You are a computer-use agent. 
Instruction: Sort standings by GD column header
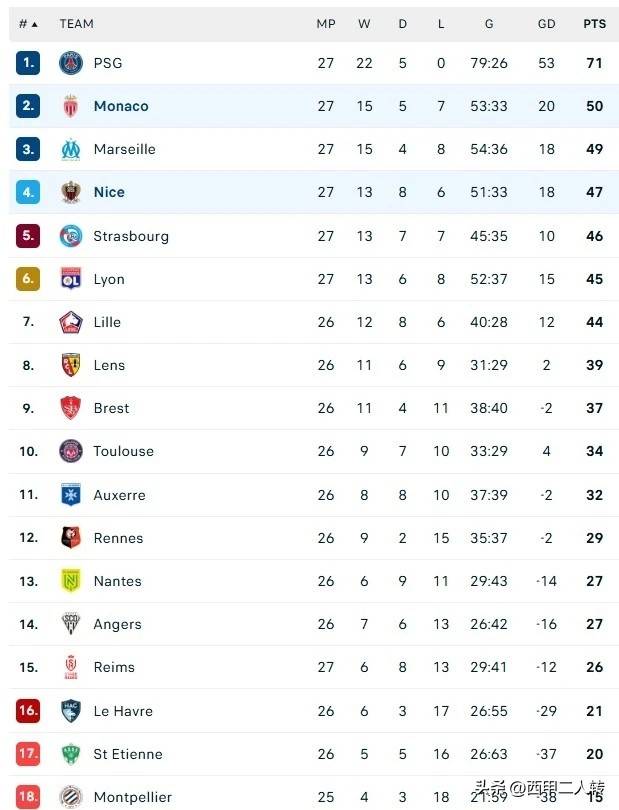[546, 24]
